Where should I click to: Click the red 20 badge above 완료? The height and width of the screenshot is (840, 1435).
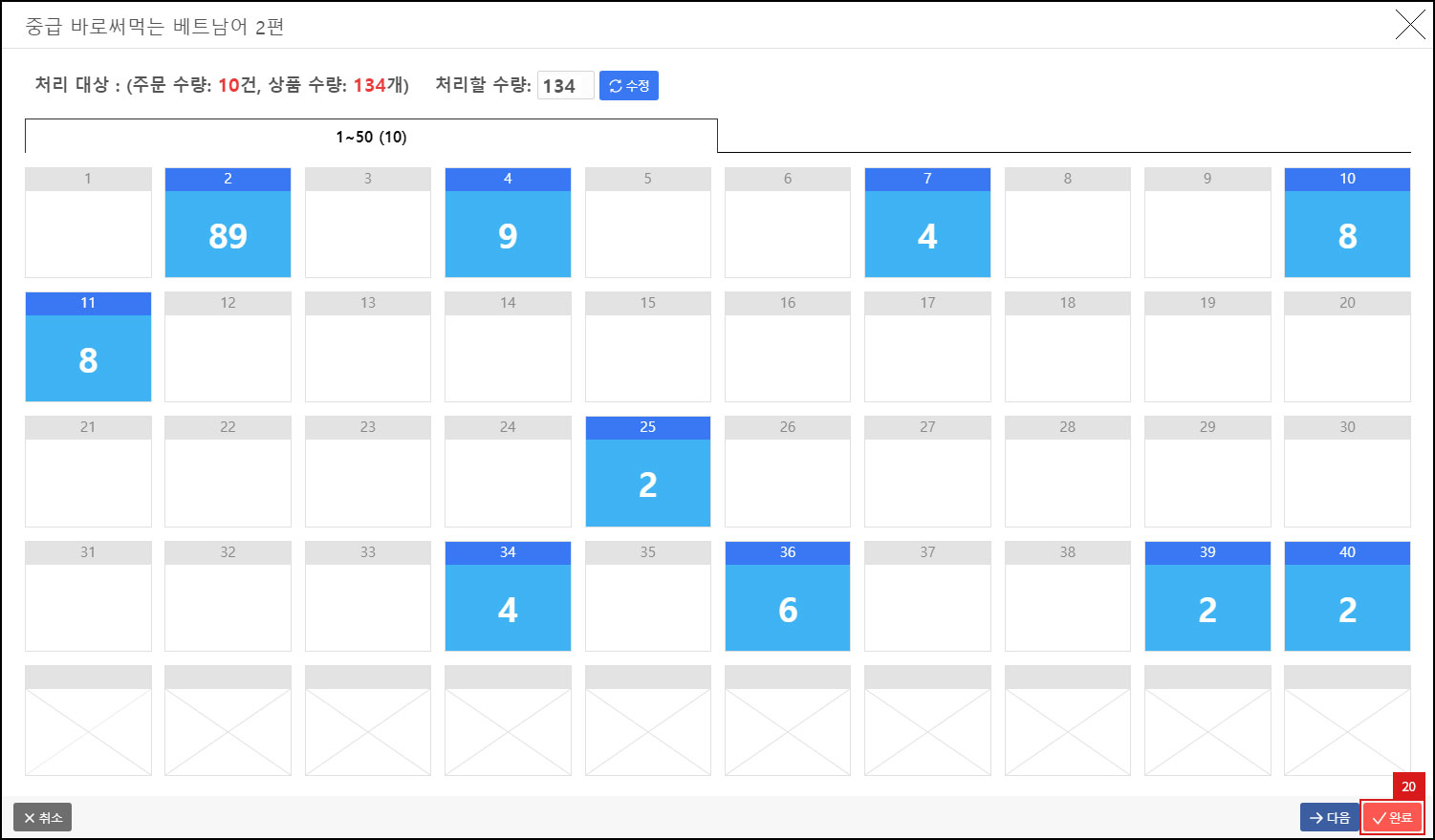[1407, 786]
